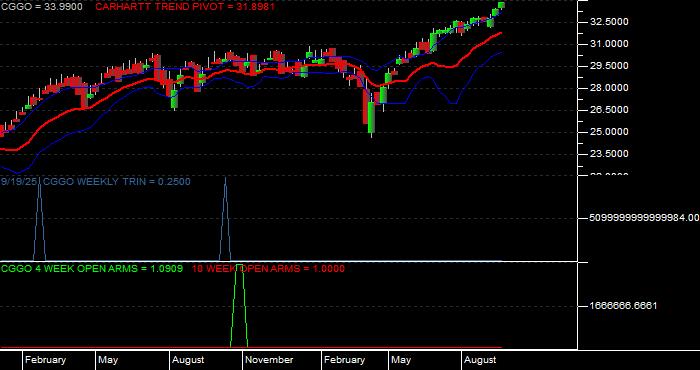Viewport: 700px width, 370px height.
Task: Click the 29.5000 price axis value
Action: [609, 66]
